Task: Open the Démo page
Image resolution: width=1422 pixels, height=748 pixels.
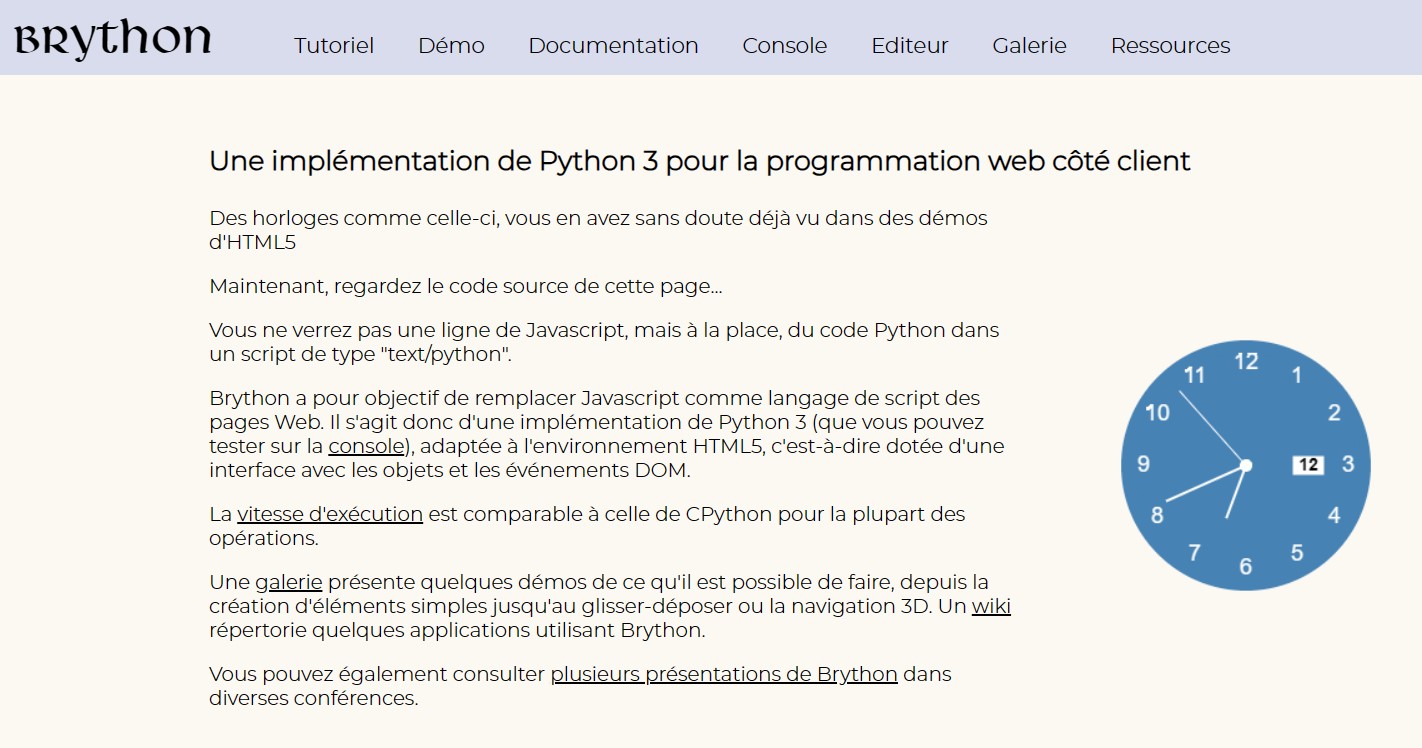Action: pos(451,45)
